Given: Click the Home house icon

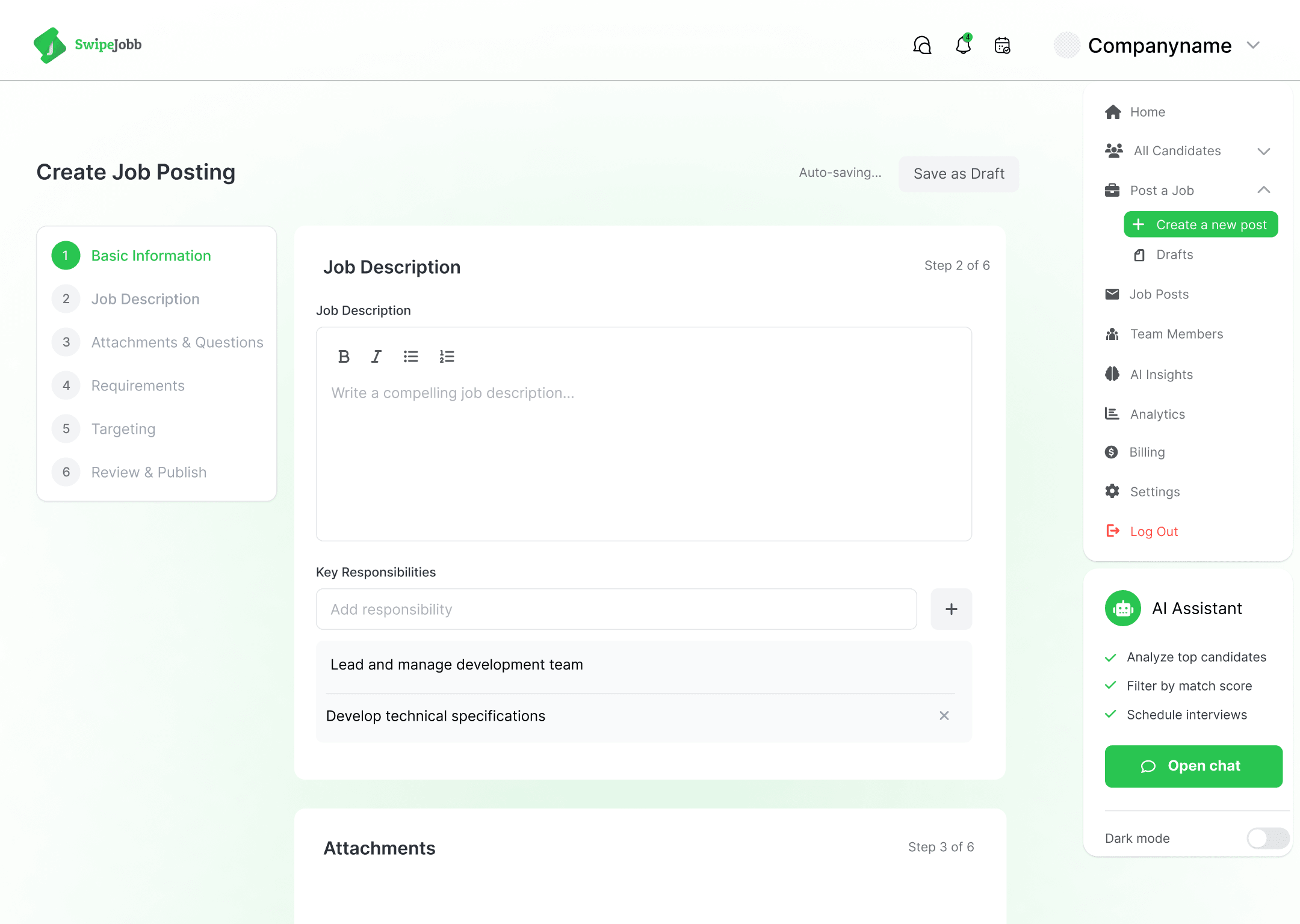Looking at the screenshot, I should click(x=1113, y=112).
